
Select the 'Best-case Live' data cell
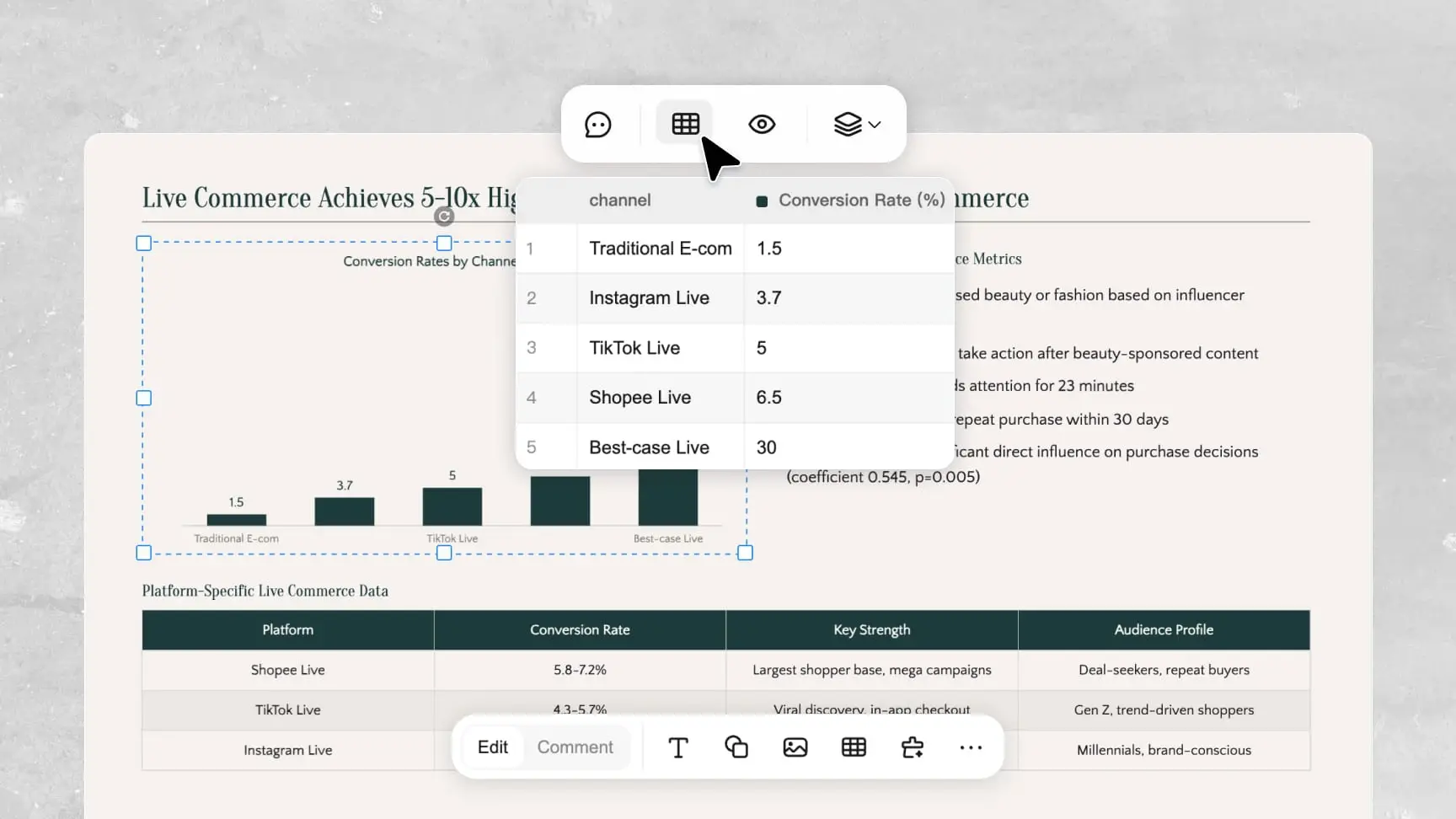pos(661,447)
